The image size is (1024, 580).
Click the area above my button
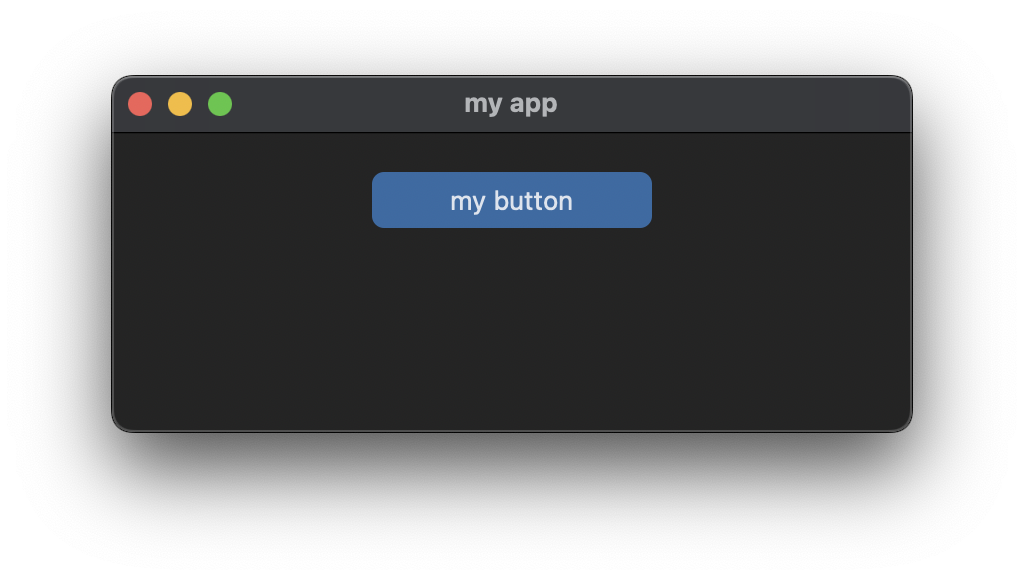511,152
